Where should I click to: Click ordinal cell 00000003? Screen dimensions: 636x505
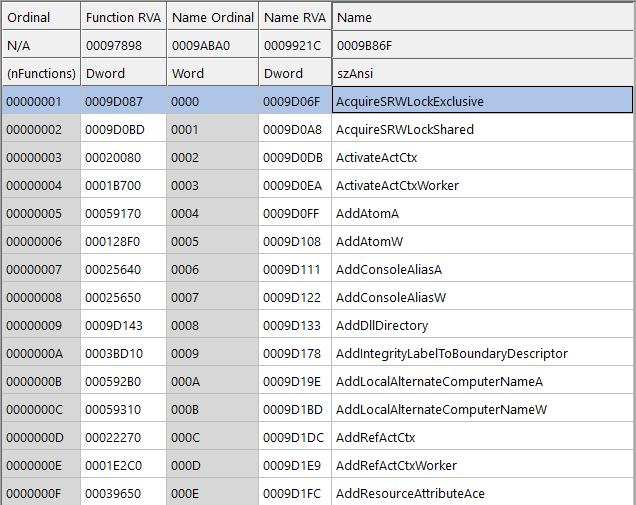click(x=41, y=157)
